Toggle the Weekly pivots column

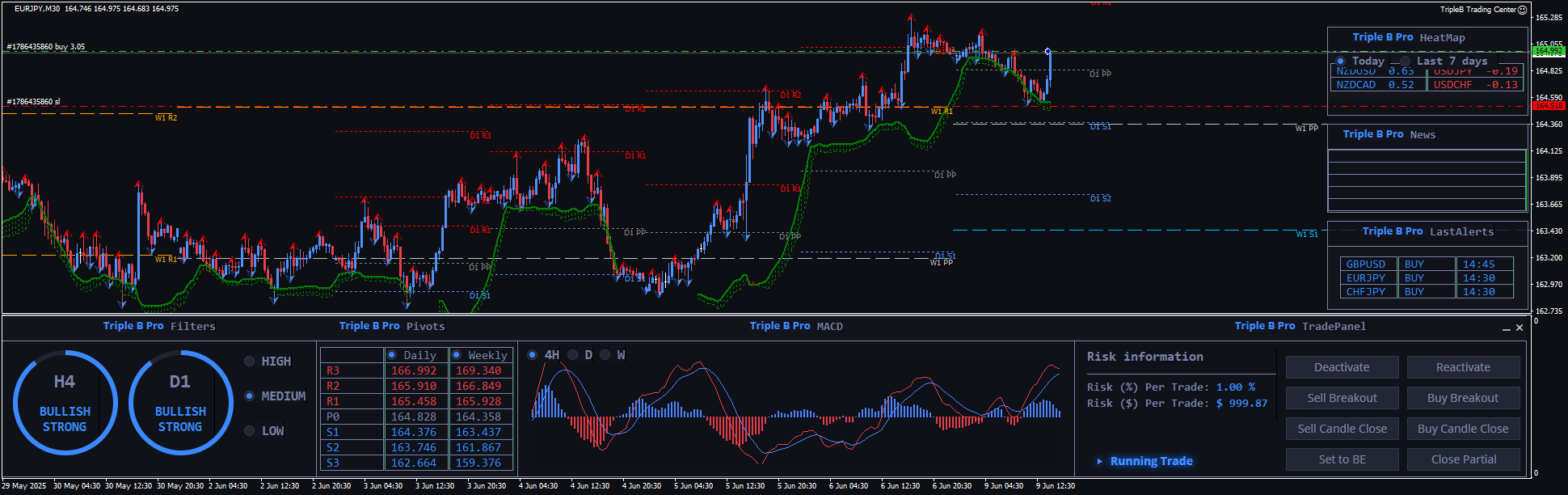click(x=457, y=355)
